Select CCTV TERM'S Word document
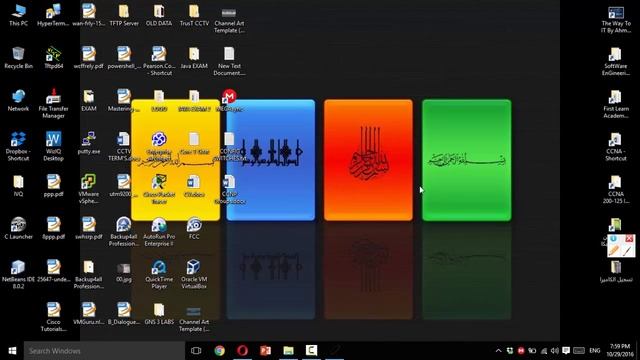This screenshot has width=640, height=360. 124,146
